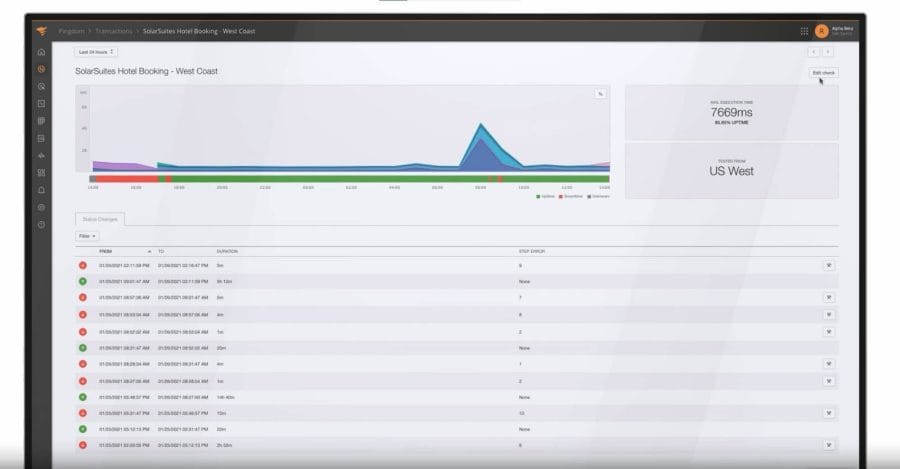Click the Duration column header

tap(227, 251)
